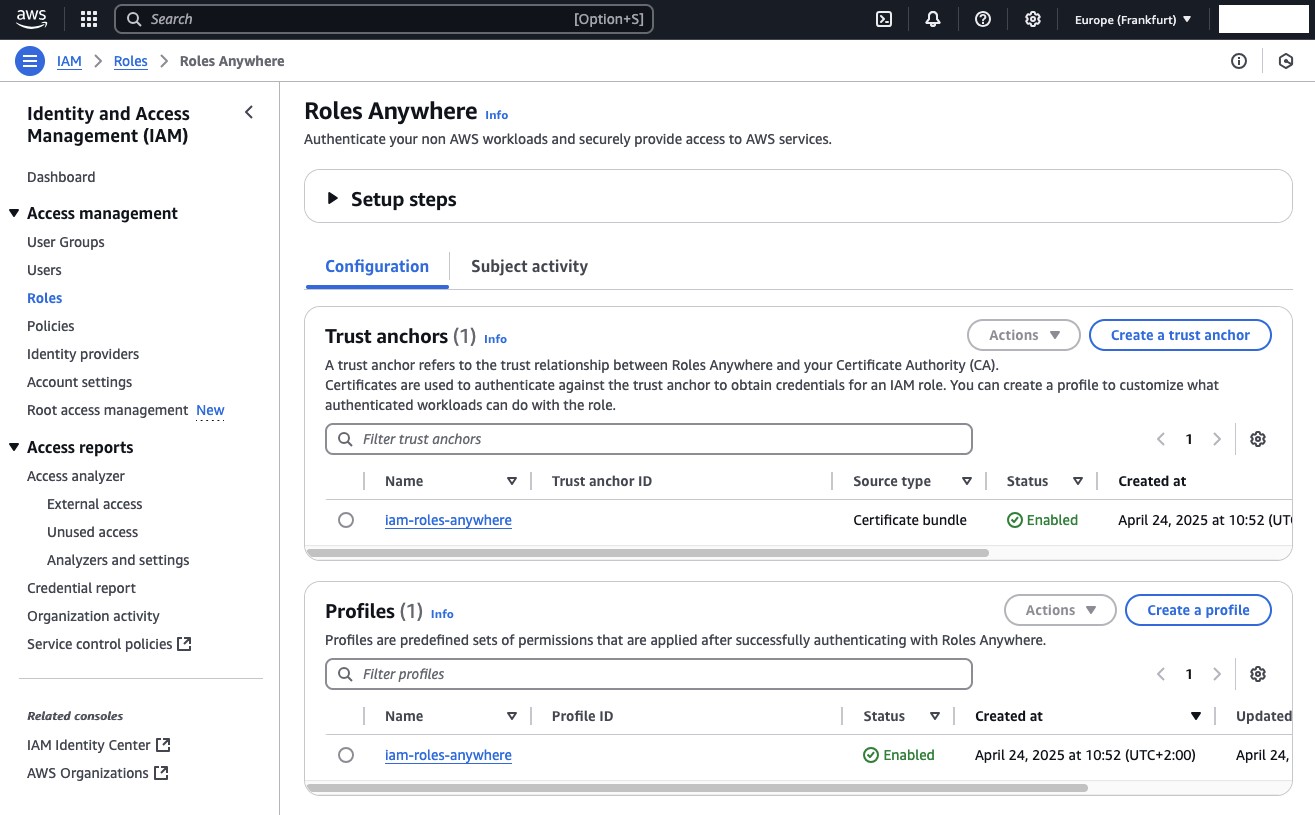The width and height of the screenshot is (1315, 815).
Task: Collapse the Access management sidebar section
Action: [x=14, y=213]
